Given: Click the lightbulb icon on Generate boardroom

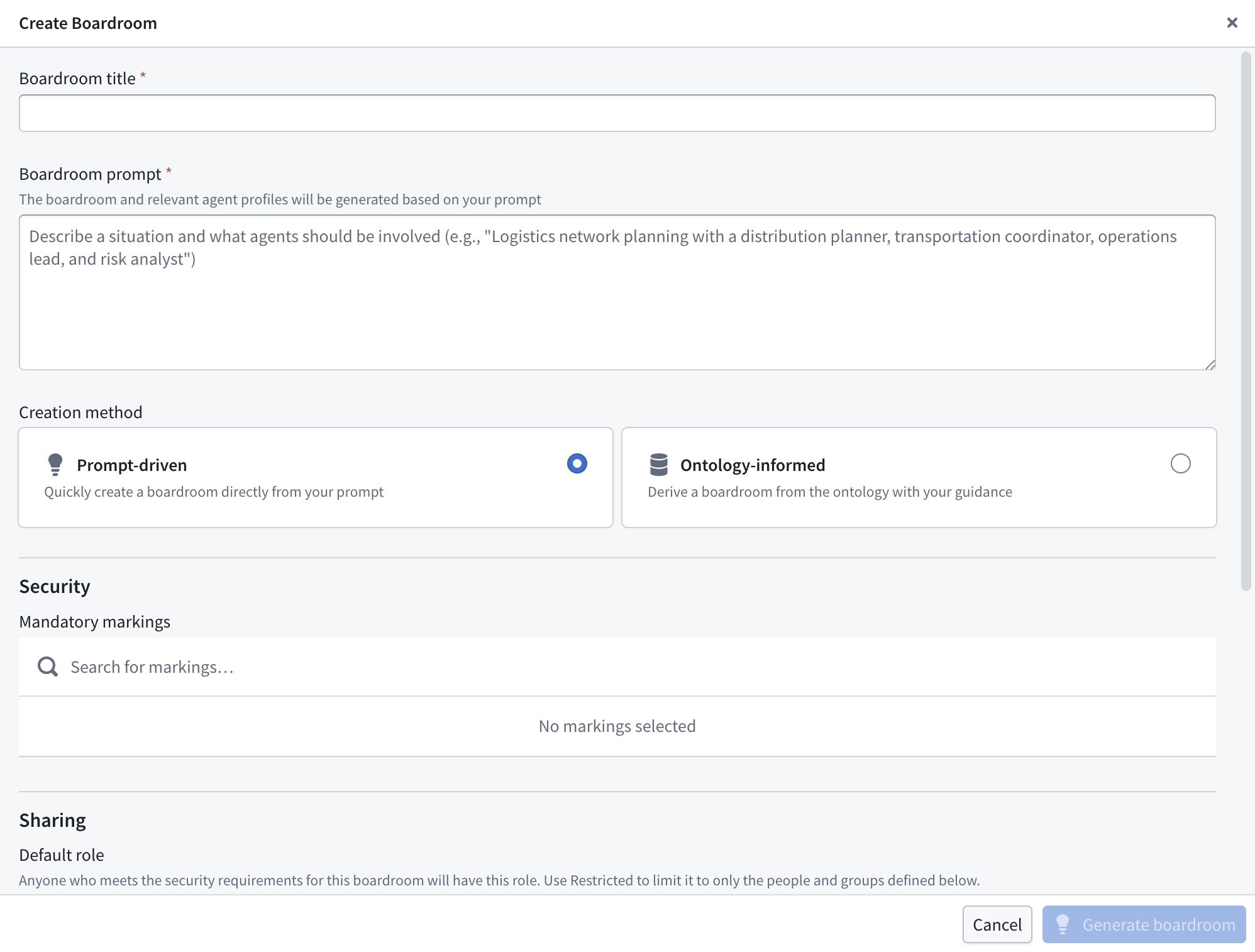Looking at the screenshot, I should 1063,924.
